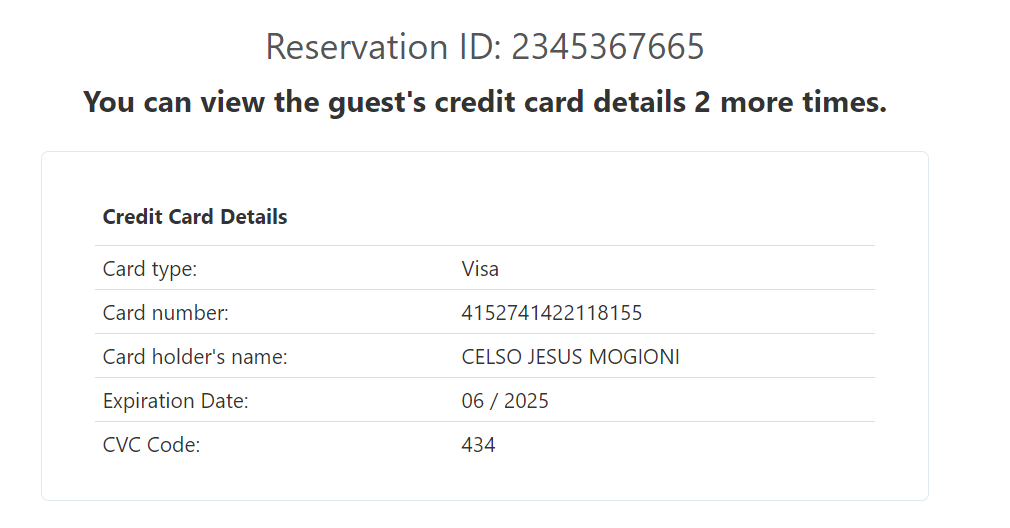Select the "Visa" card type value
Image resolution: width=1010 pixels, height=528 pixels.
(x=480, y=269)
